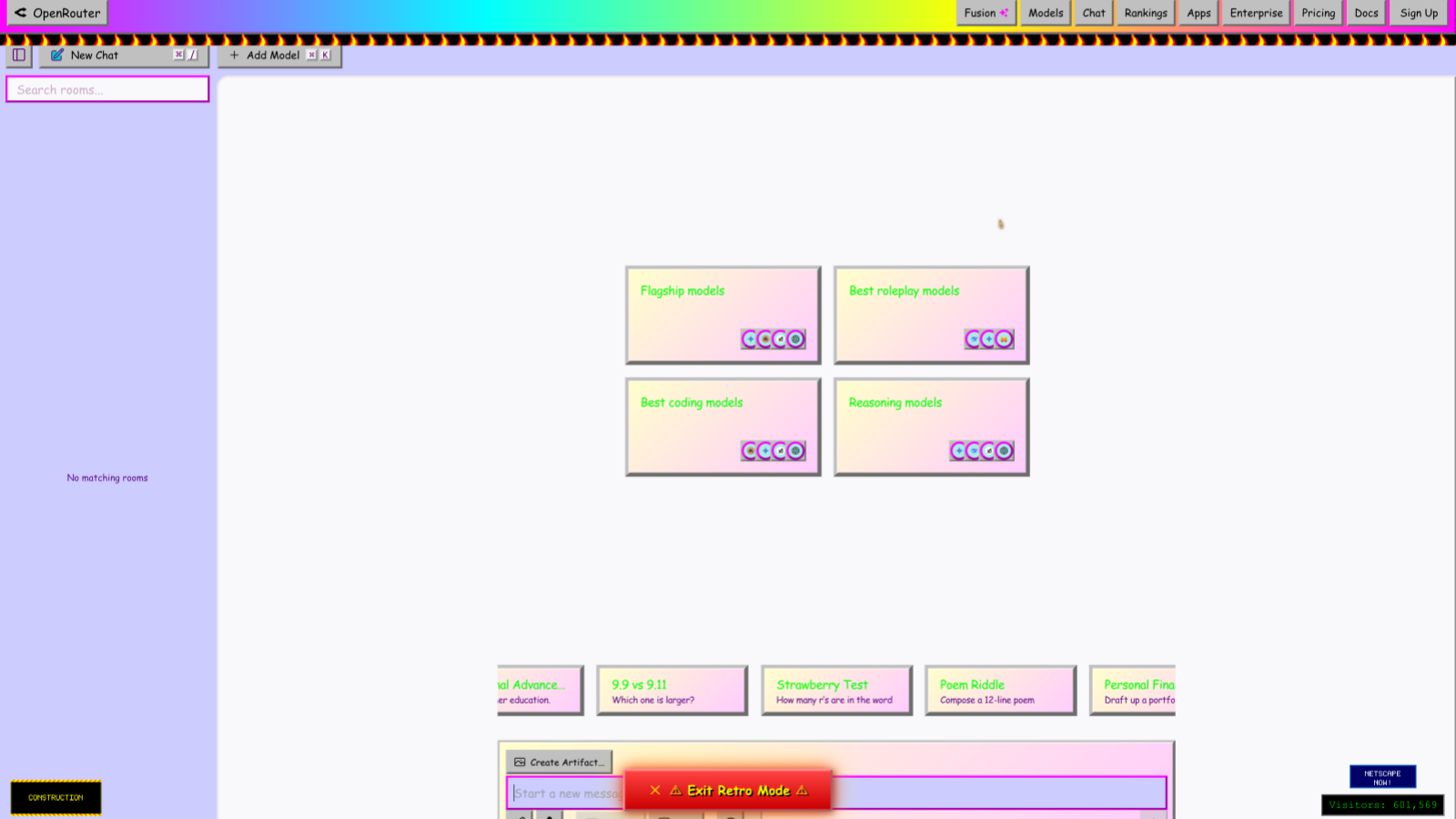Choose the Poem Riddle prompt suggestion
The height and width of the screenshot is (819, 1456).
(x=1000, y=691)
